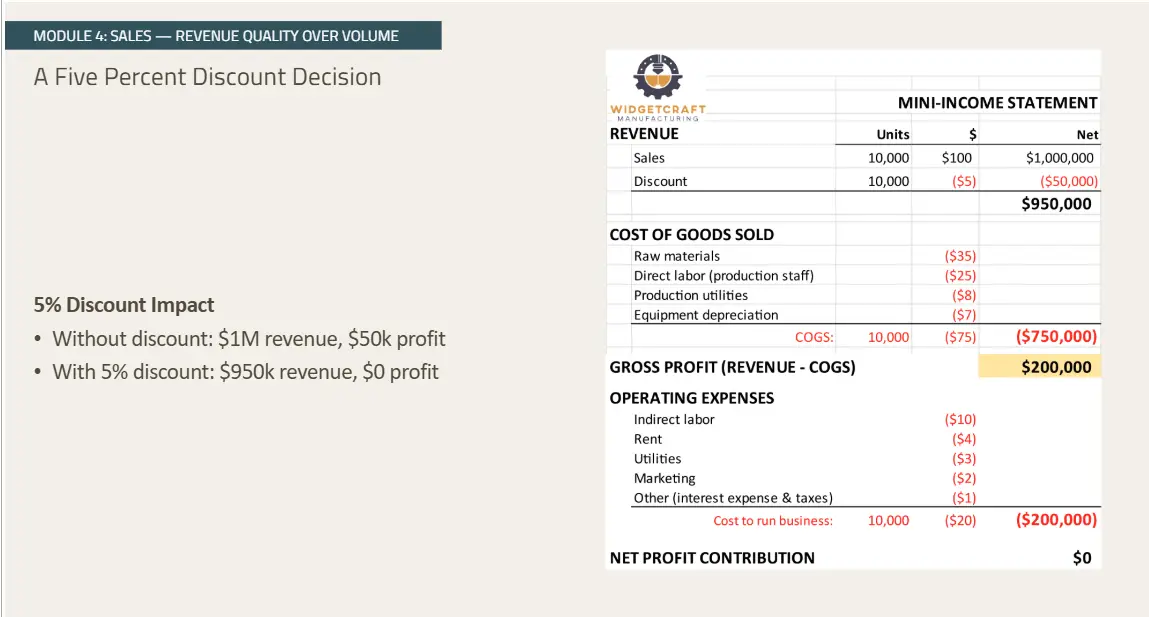Select the '5% Discount Impact' heading
This screenshot has height=617, width=1149.
pos(124,305)
